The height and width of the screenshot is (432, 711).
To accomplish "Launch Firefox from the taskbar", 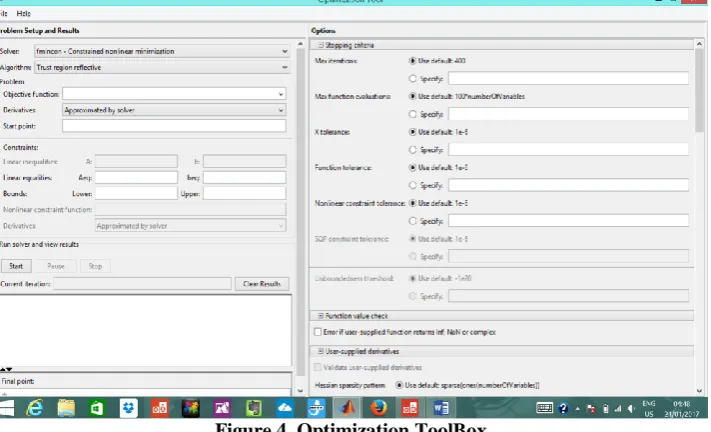I will point(379,408).
